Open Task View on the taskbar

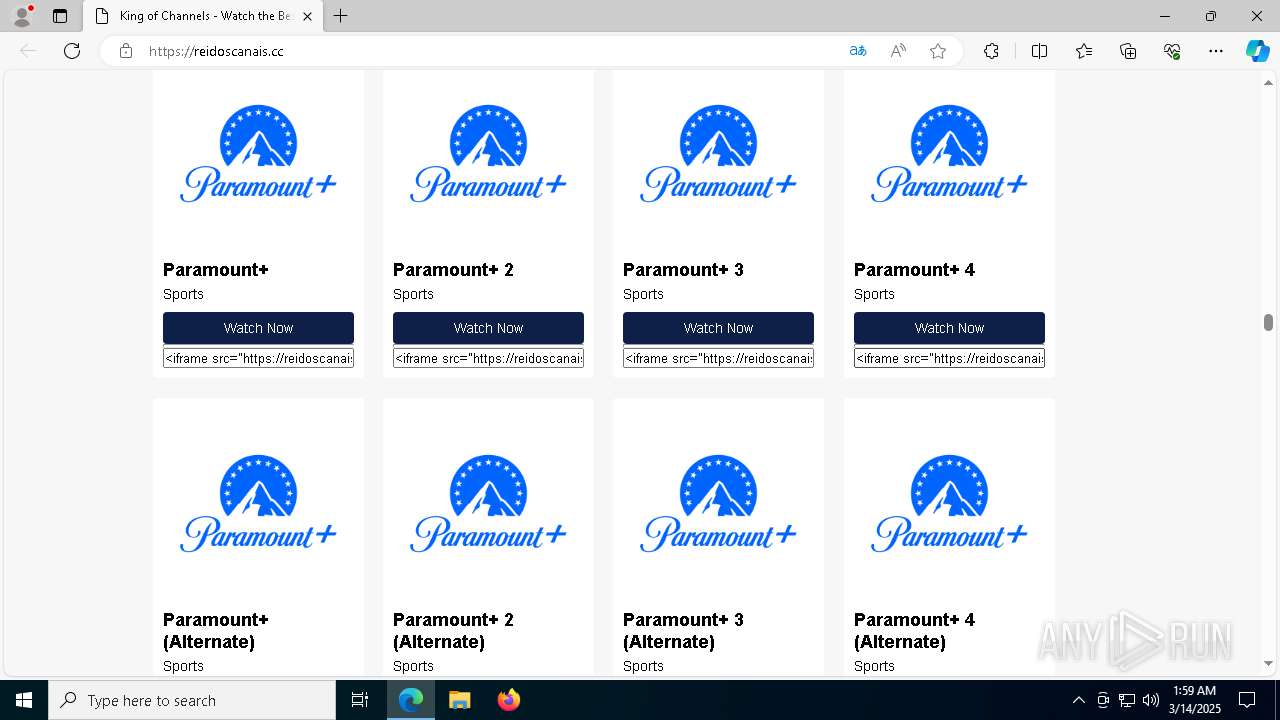point(360,700)
